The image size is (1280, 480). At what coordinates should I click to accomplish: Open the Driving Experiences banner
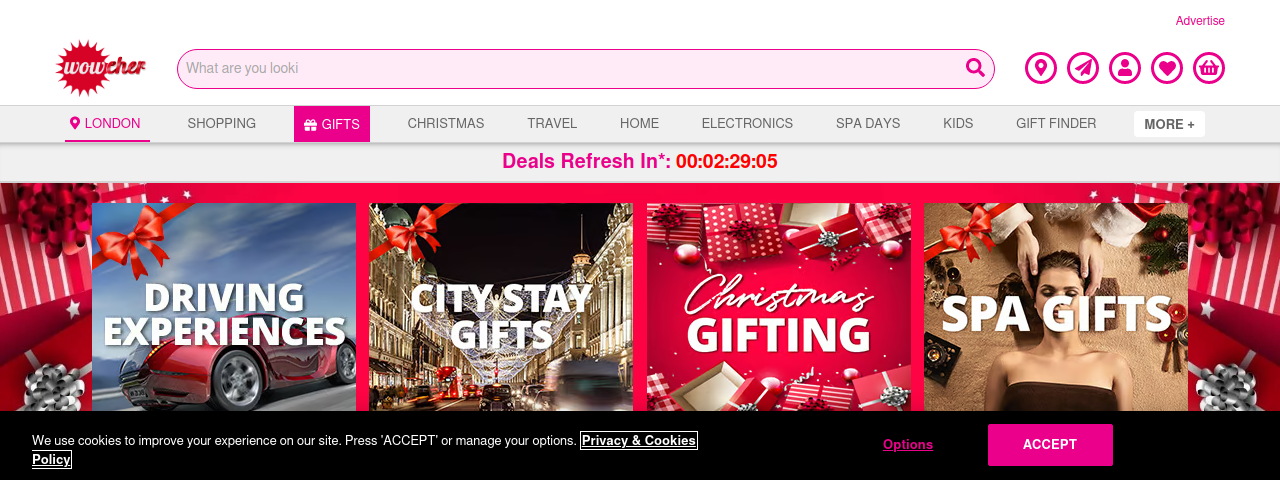pos(224,308)
